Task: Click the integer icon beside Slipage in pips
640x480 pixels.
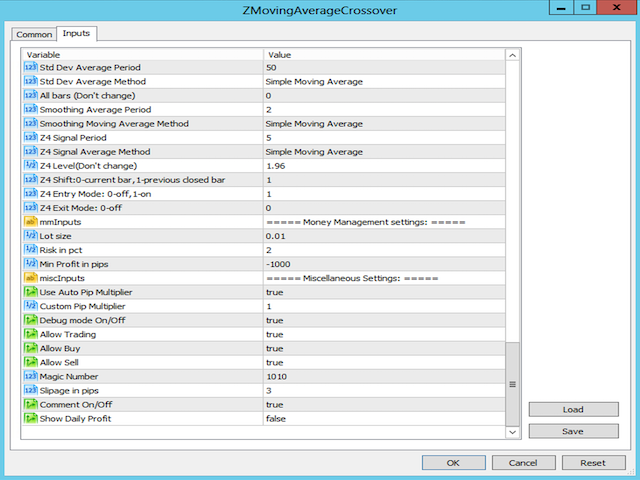Action: point(31,391)
